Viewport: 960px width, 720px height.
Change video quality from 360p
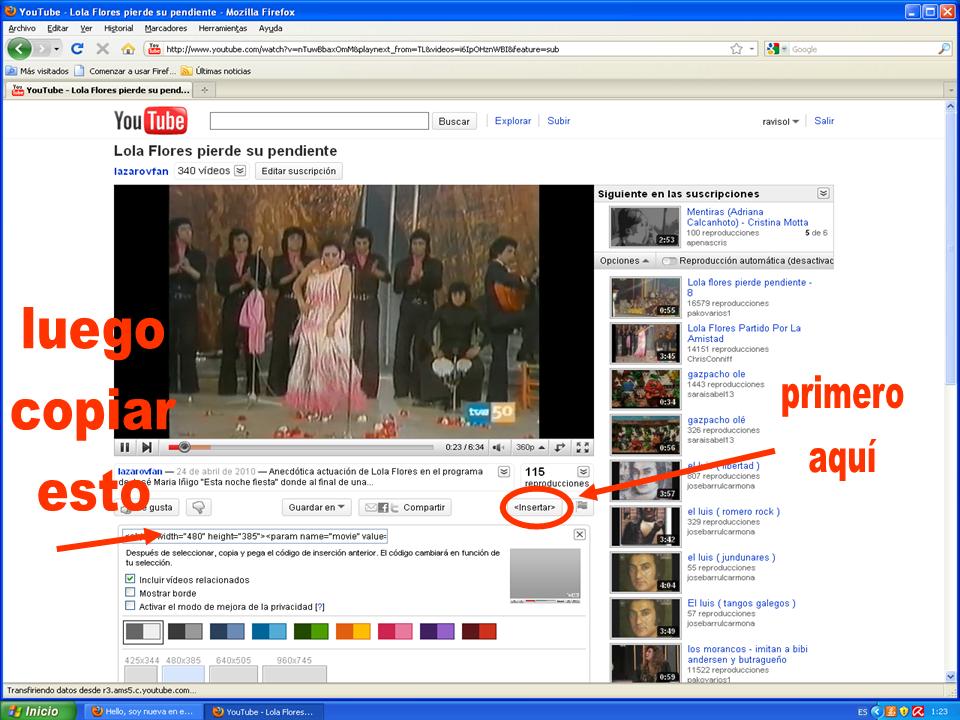(x=530, y=448)
